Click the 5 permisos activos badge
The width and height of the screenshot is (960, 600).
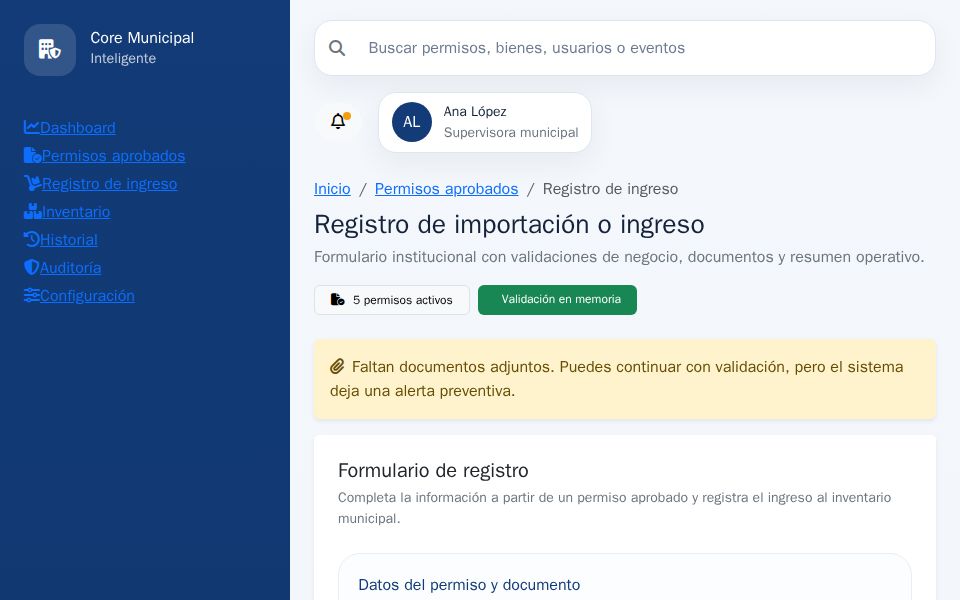coord(392,300)
